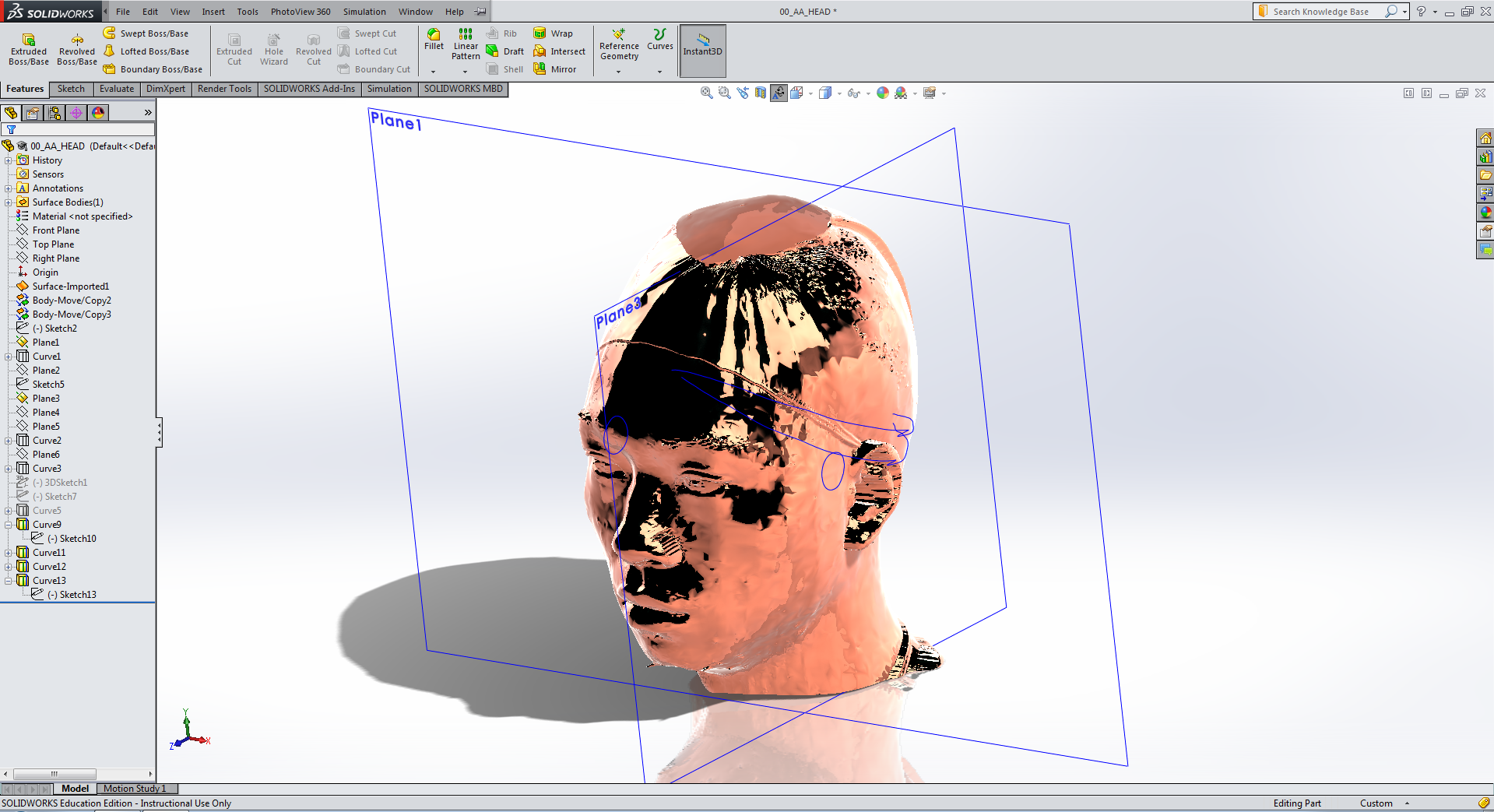
Task: Expand the History tree node
Action: [9, 160]
